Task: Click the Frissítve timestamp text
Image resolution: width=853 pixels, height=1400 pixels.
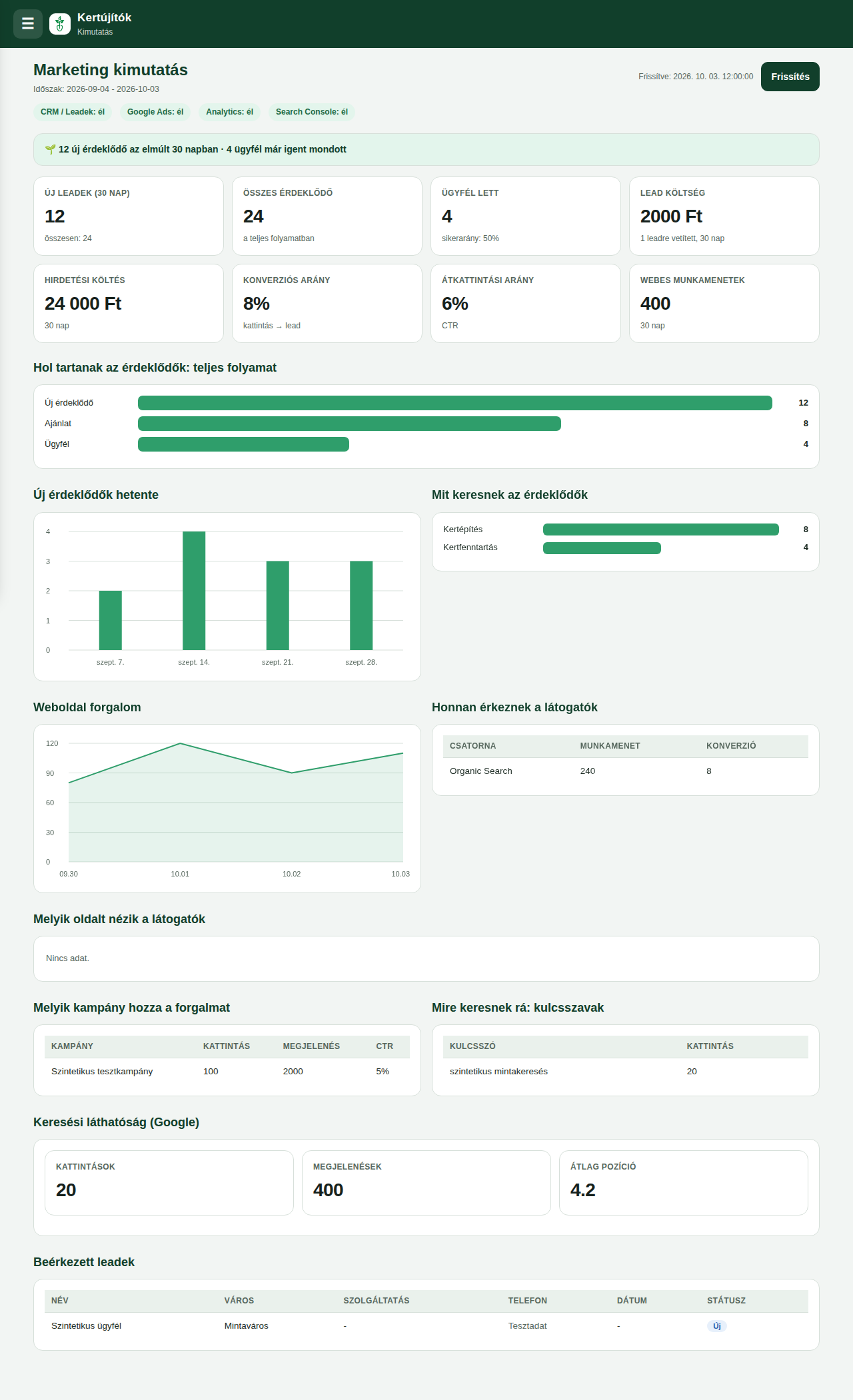Action: point(696,77)
